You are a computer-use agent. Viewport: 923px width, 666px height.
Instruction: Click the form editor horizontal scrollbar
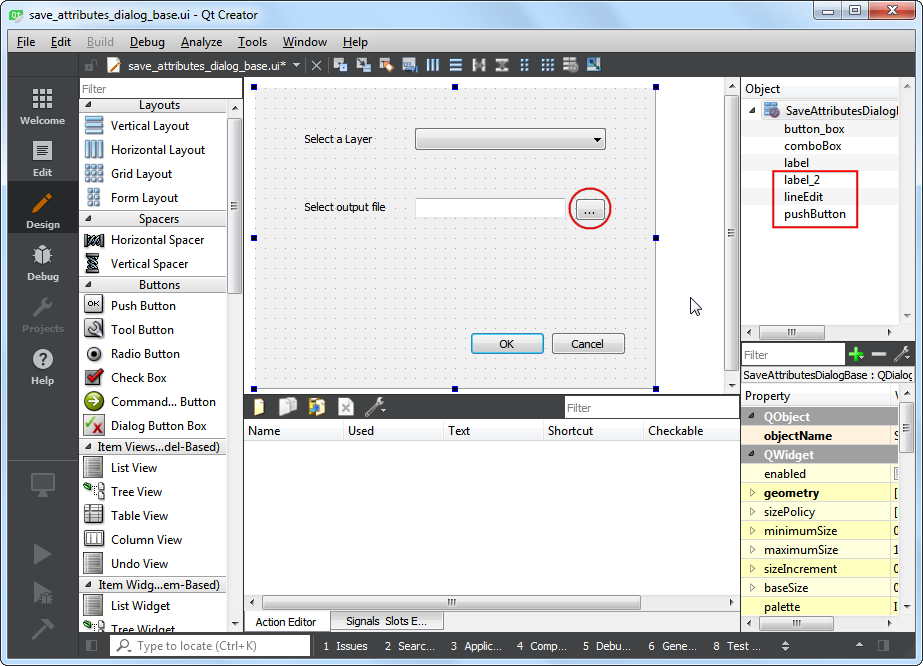point(450,603)
